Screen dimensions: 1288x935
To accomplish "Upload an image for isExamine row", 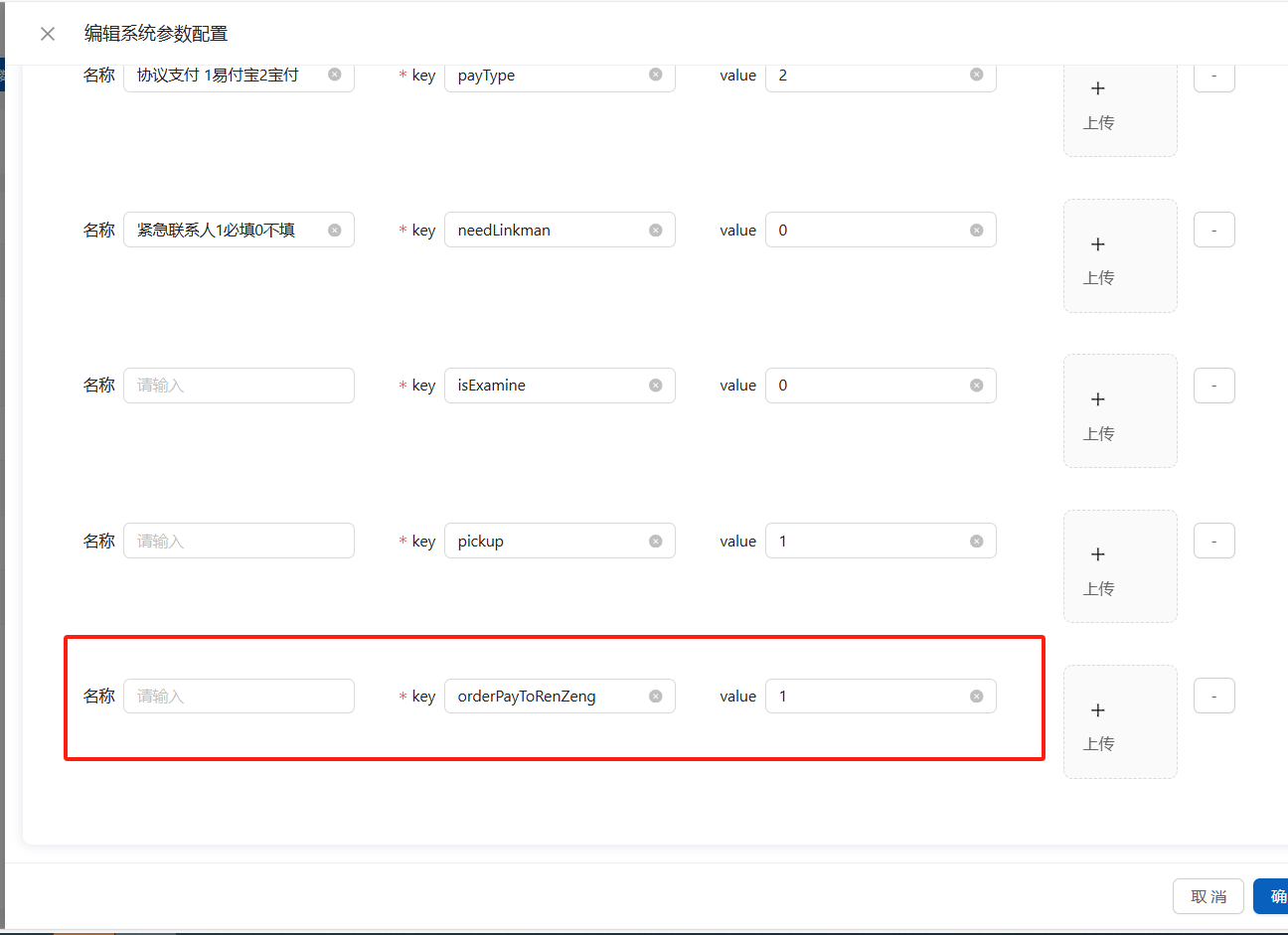I will coord(1120,411).
